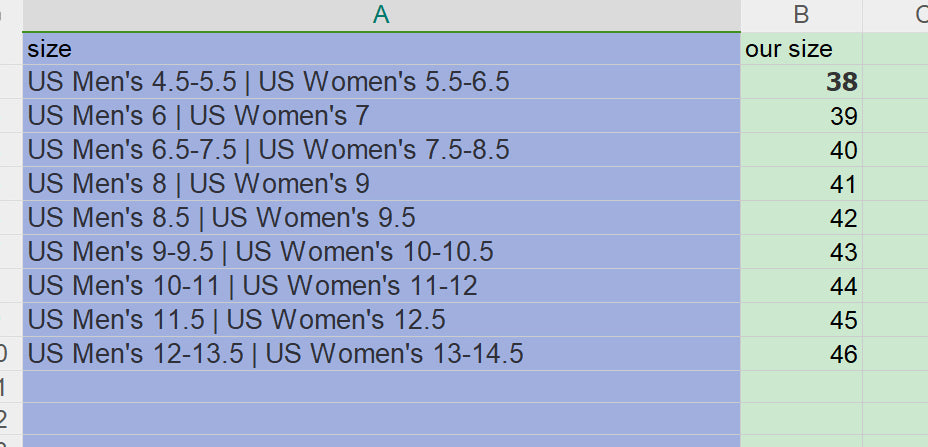
Task: Select the US Men's 11.5 | US Women's 12.5 cell
Action: click(380, 320)
